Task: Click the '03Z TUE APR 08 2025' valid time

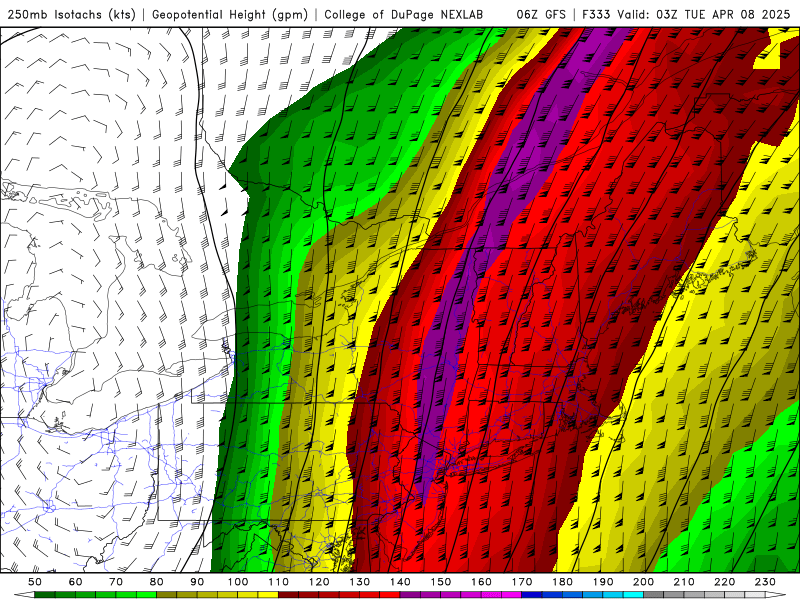Action: click(x=723, y=15)
